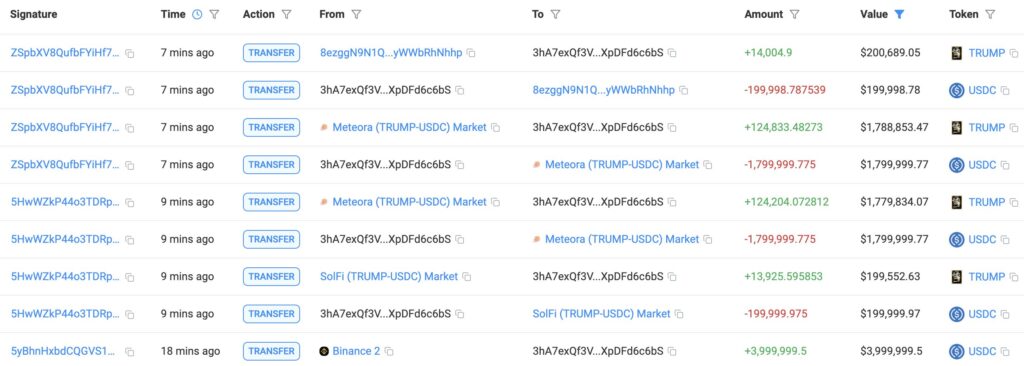Copy the SolFi market address in From column
The height and width of the screenshot is (366, 1024).
point(467,277)
